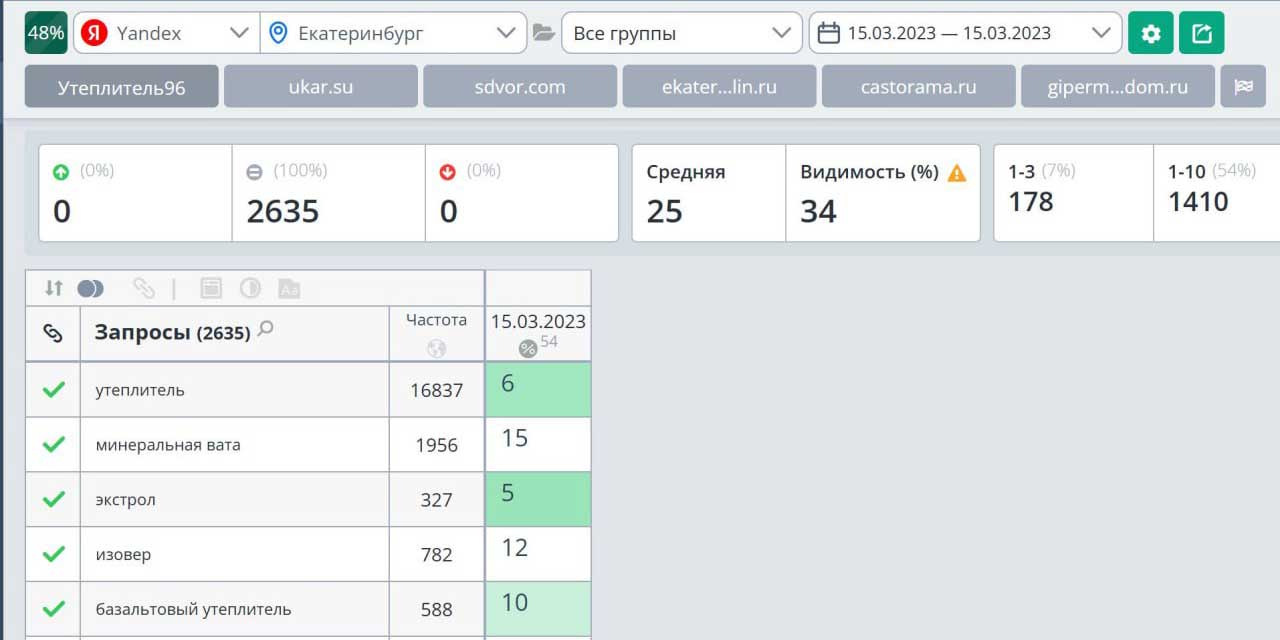Click the position cell 15 for минеральная вата
The image size is (1280, 640).
[x=538, y=444]
